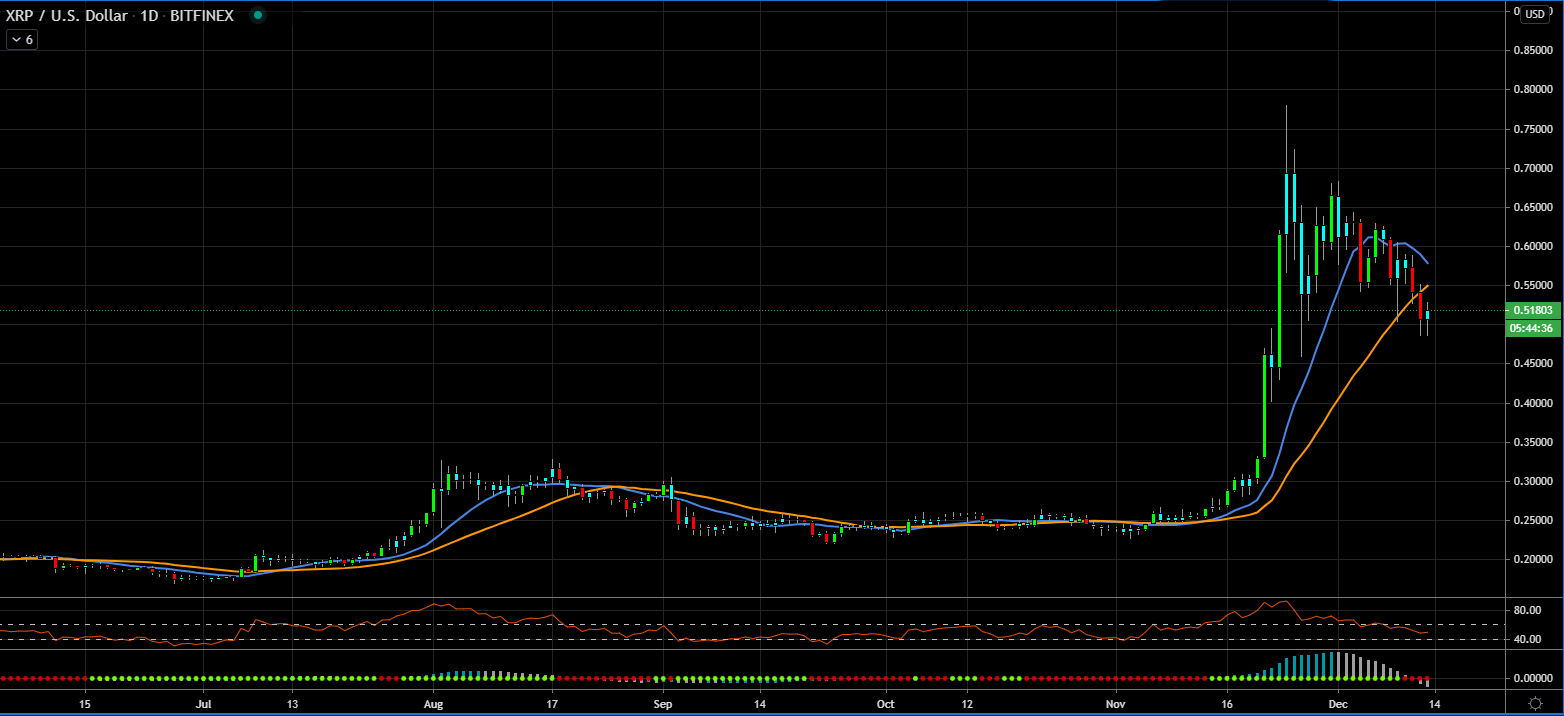Click the 0.45000 price axis label

1534,364
